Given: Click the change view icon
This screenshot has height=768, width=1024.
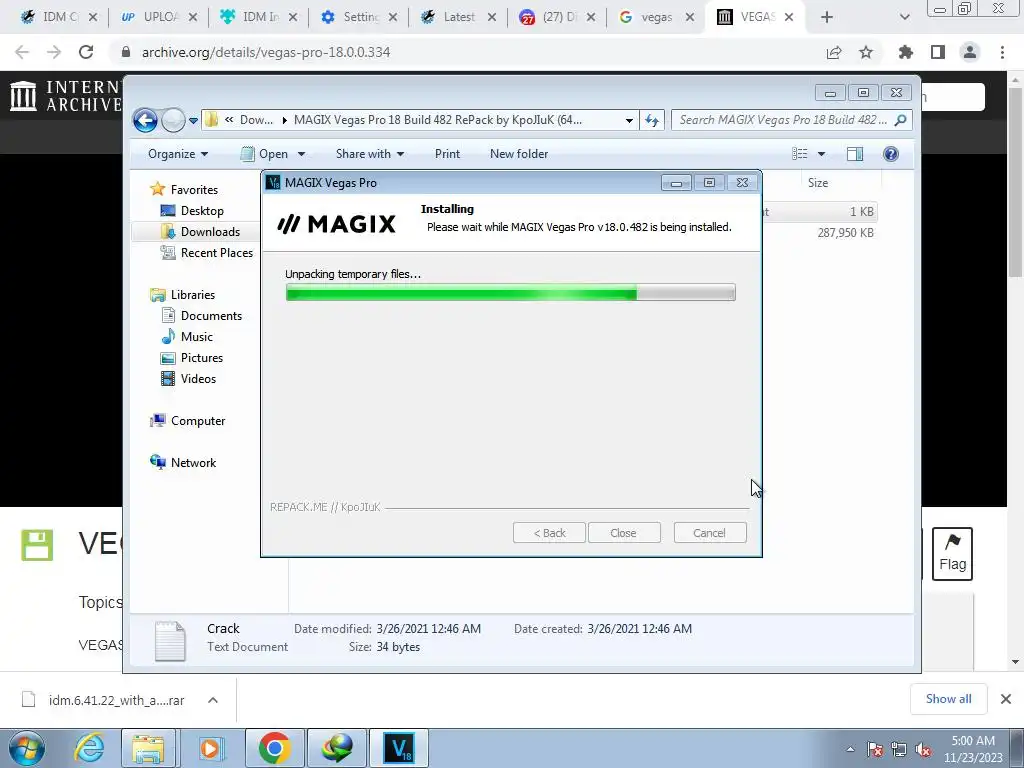Looking at the screenshot, I should 800,154.
